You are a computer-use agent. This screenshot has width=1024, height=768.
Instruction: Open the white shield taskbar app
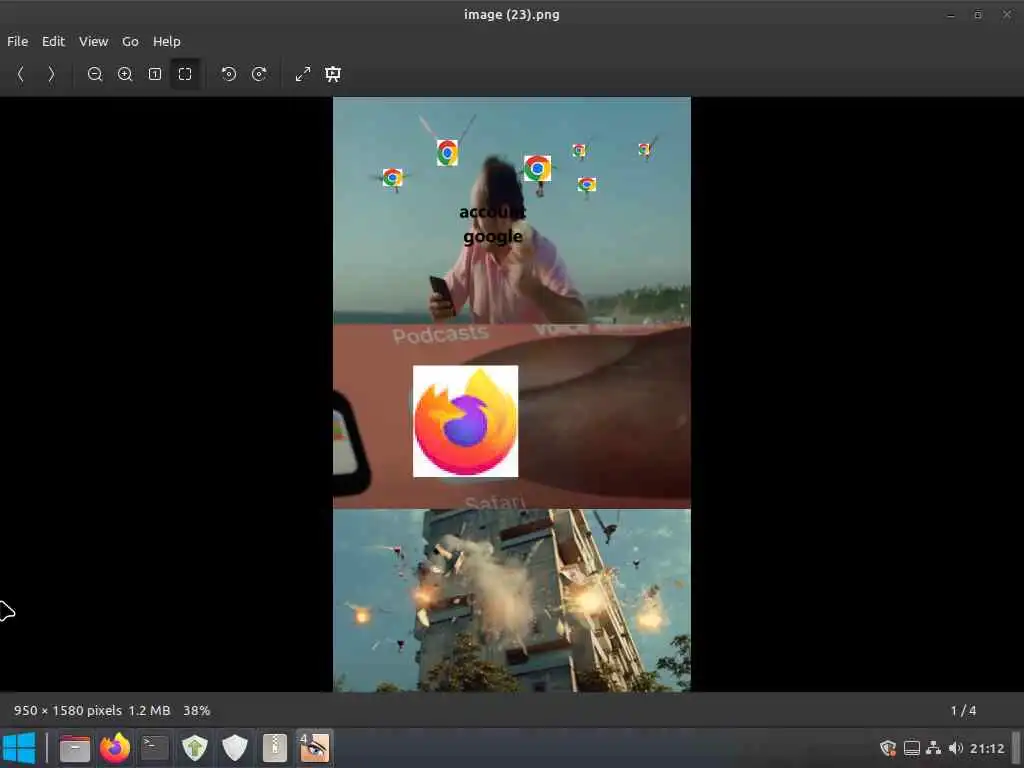click(234, 748)
